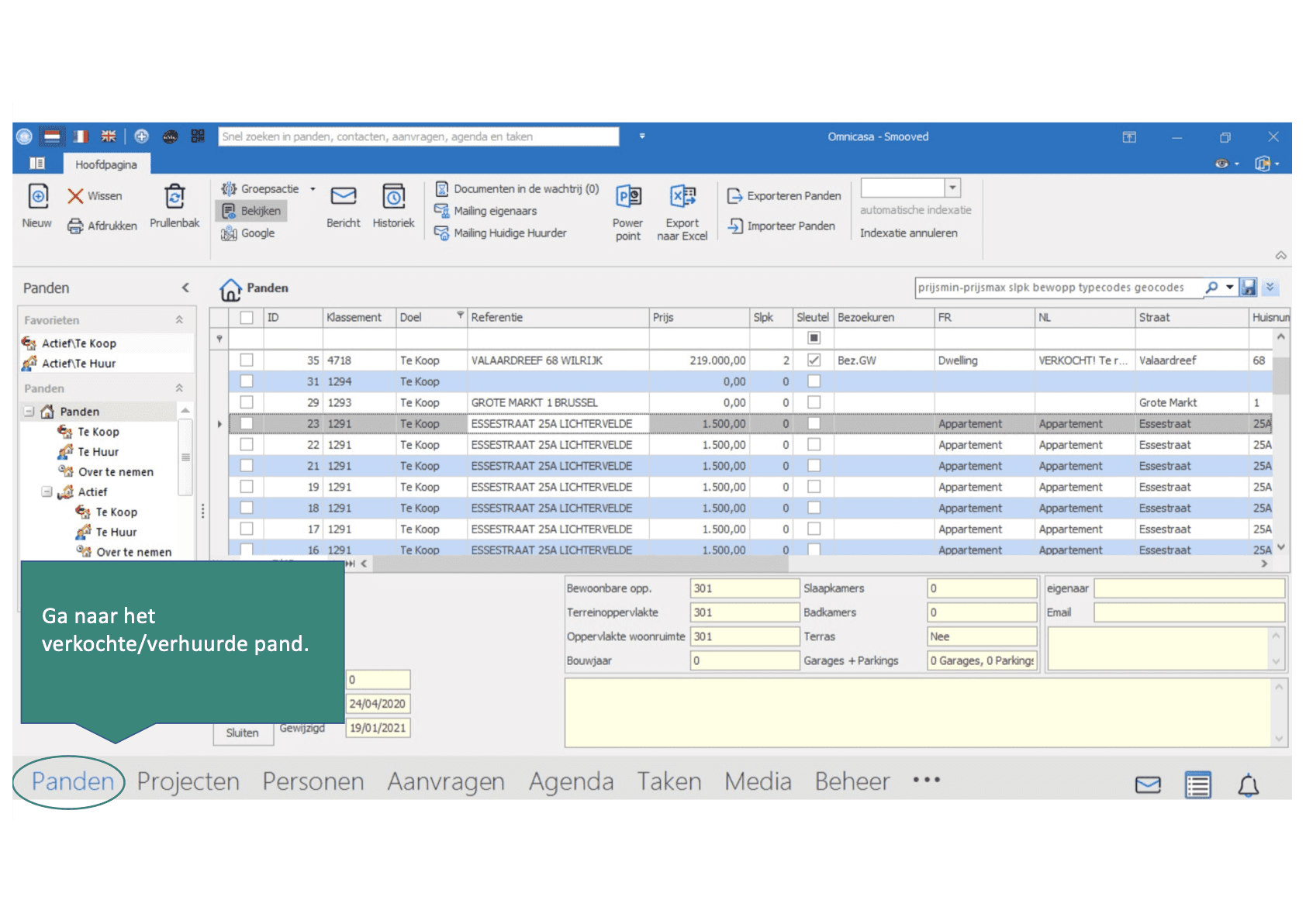Tick row checkbox for ID 29
1306x924 pixels.
[x=247, y=402]
